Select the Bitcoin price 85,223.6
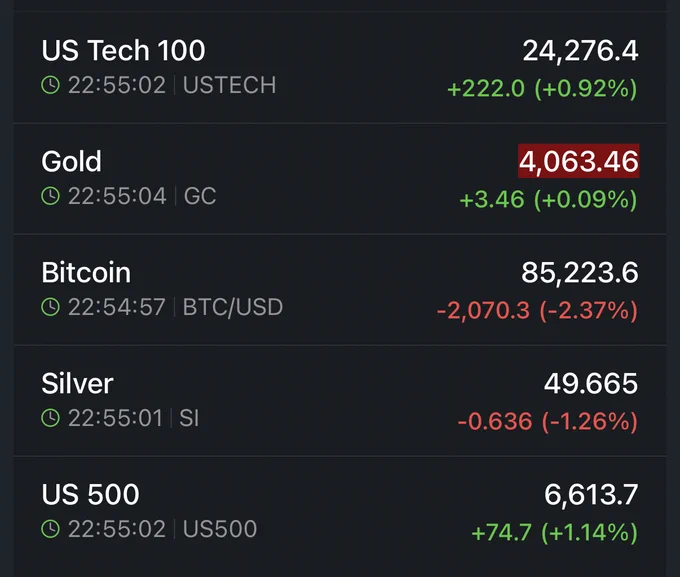 (579, 273)
